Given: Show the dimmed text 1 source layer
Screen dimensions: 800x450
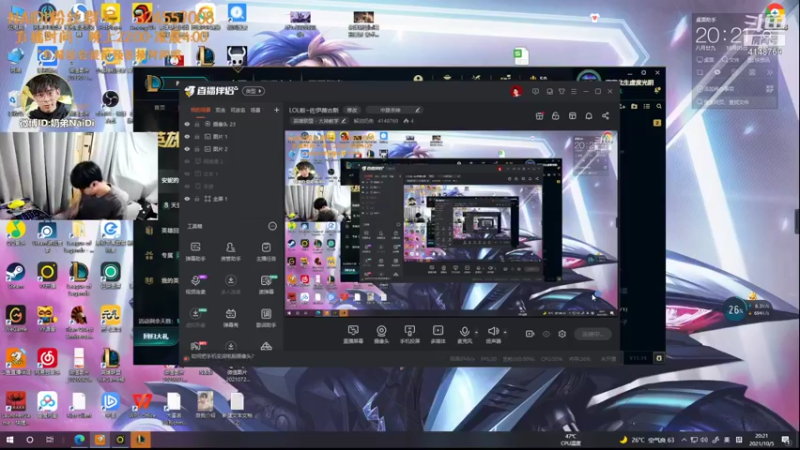Looking at the screenshot, I should [187, 174].
